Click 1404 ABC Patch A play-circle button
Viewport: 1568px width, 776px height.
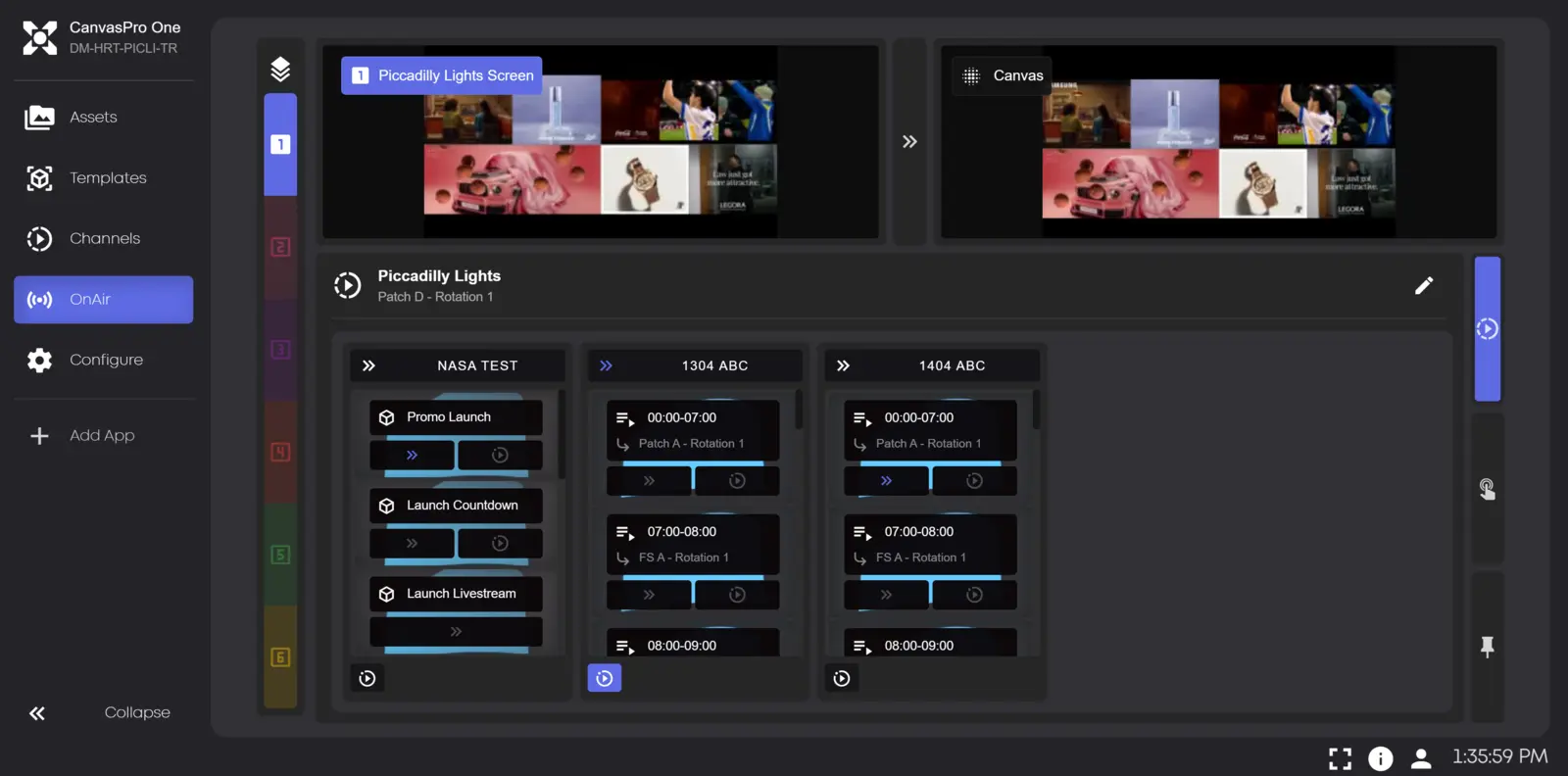974,481
